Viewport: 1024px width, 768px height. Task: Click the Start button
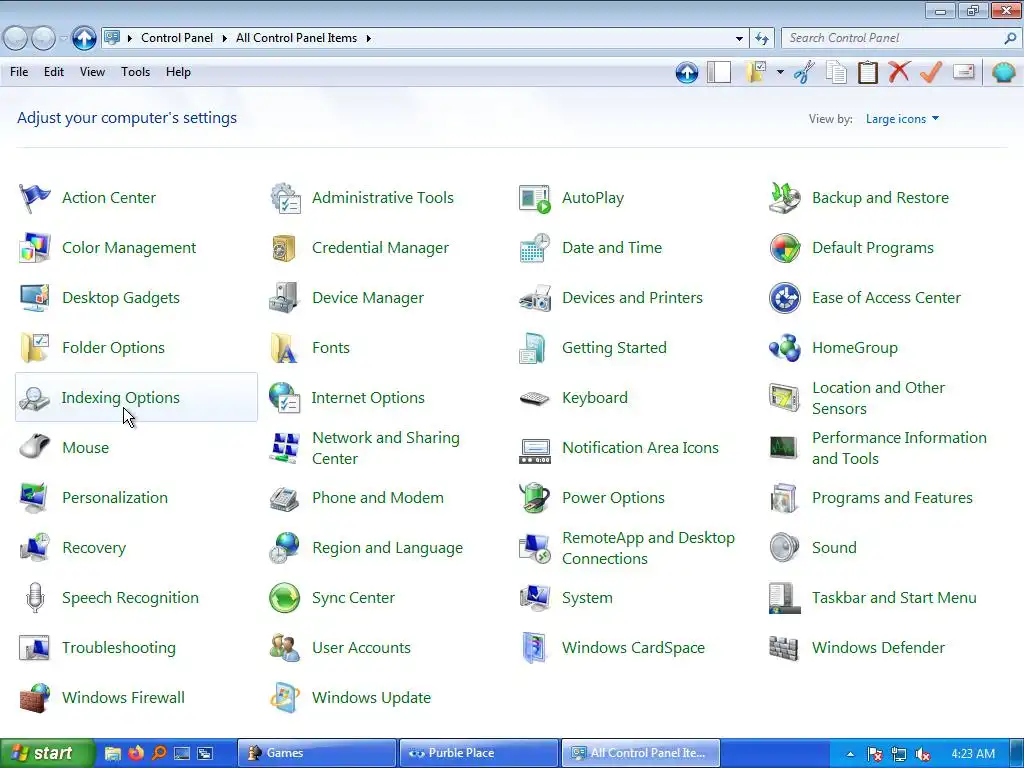(46, 753)
